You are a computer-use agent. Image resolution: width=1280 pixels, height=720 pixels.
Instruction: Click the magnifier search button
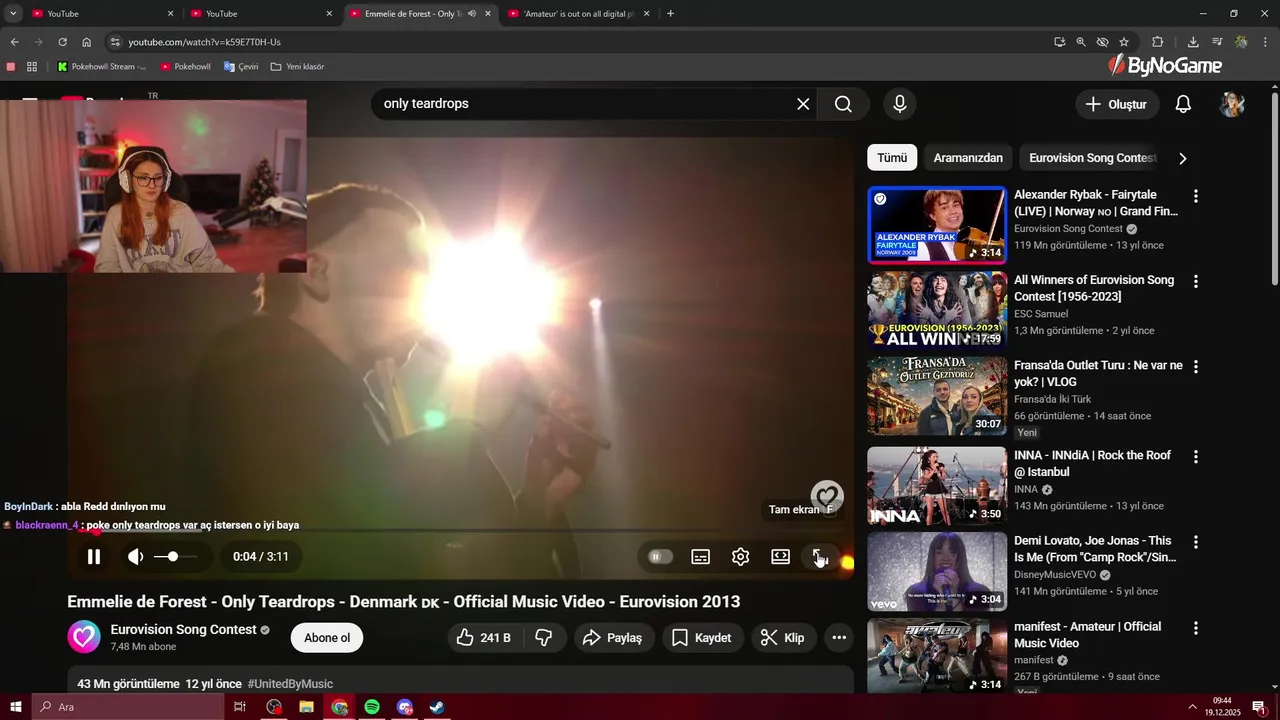[843, 104]
